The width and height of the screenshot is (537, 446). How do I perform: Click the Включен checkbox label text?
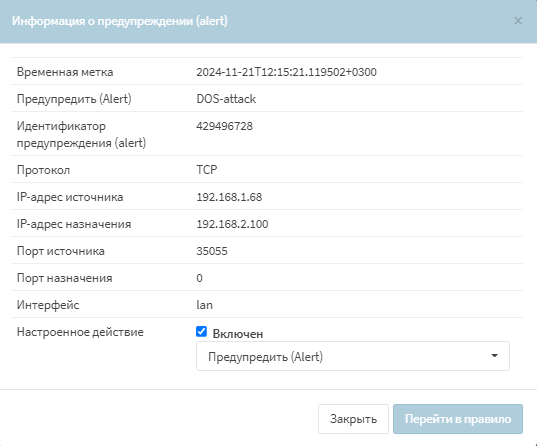238,334
